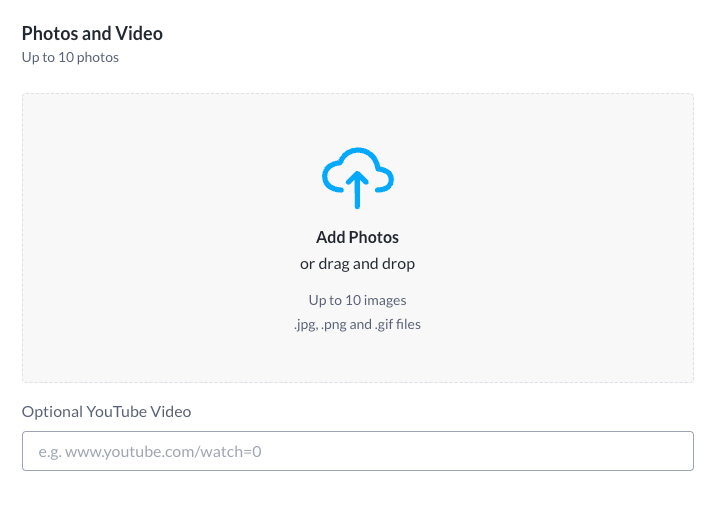Click the "or drag and drop" text

357,264
